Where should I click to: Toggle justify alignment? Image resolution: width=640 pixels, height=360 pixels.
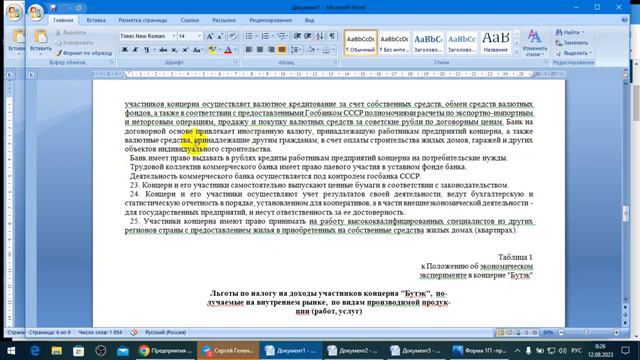(x=282, y=50)
